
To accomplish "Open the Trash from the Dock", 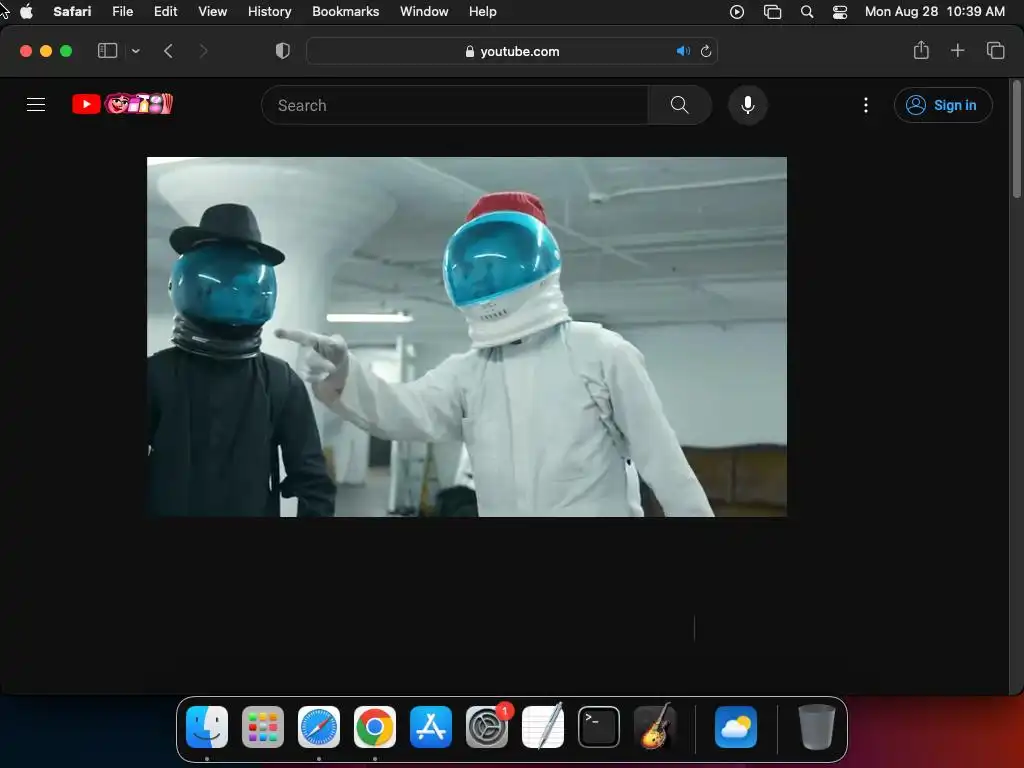I will 816,727.
